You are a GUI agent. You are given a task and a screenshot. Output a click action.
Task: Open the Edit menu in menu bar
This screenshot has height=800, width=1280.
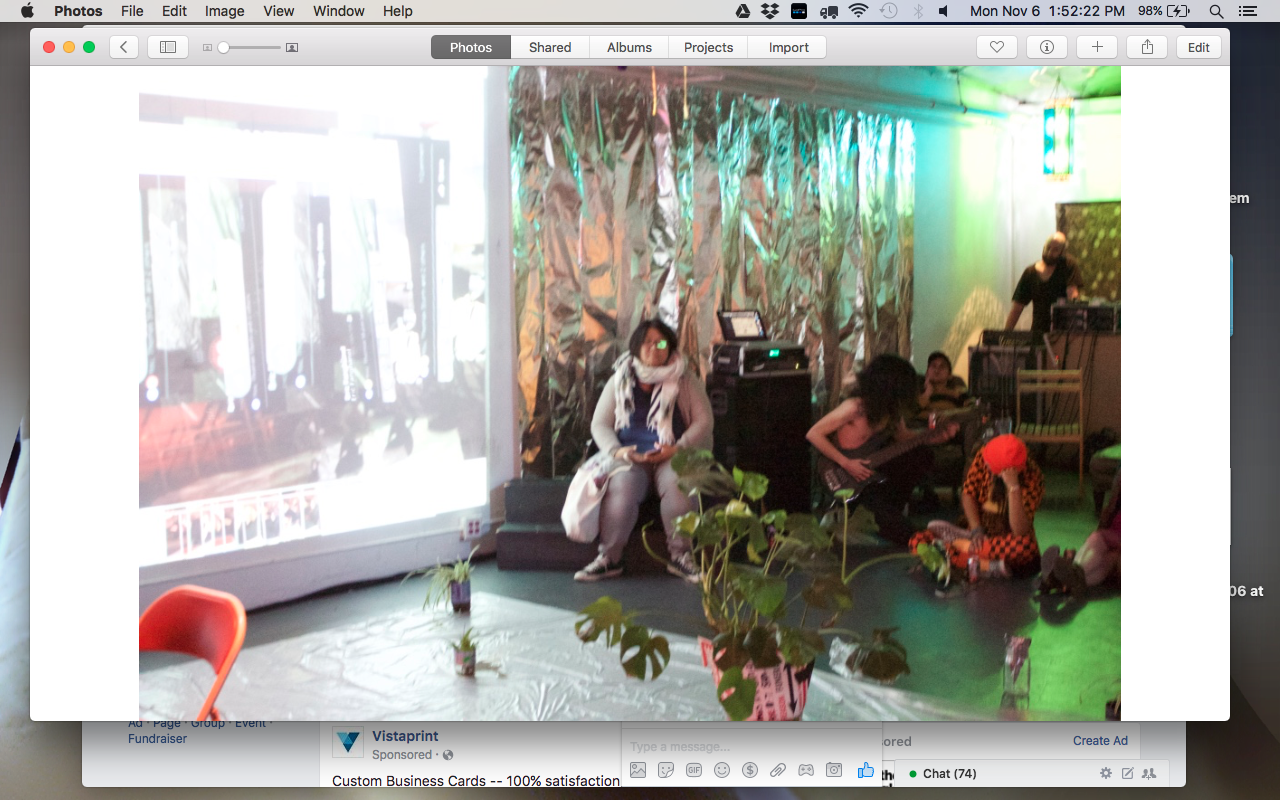tap(174, 11)
